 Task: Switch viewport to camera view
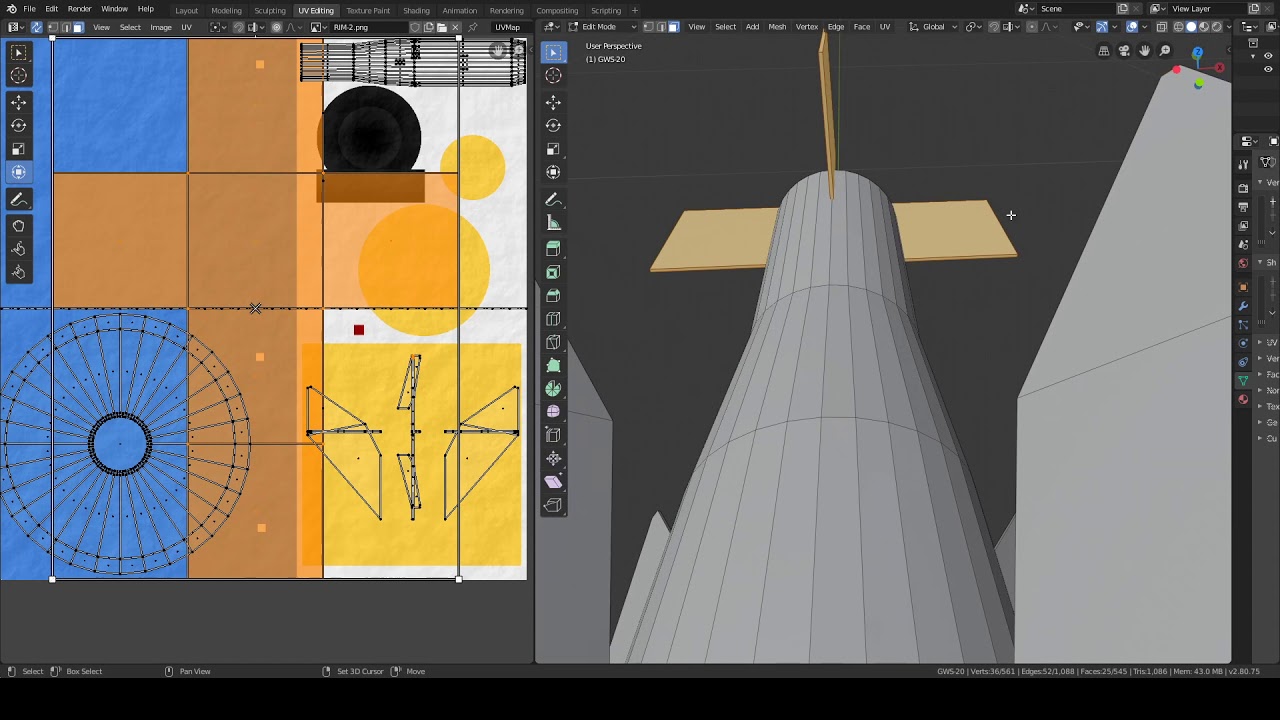1124,51
